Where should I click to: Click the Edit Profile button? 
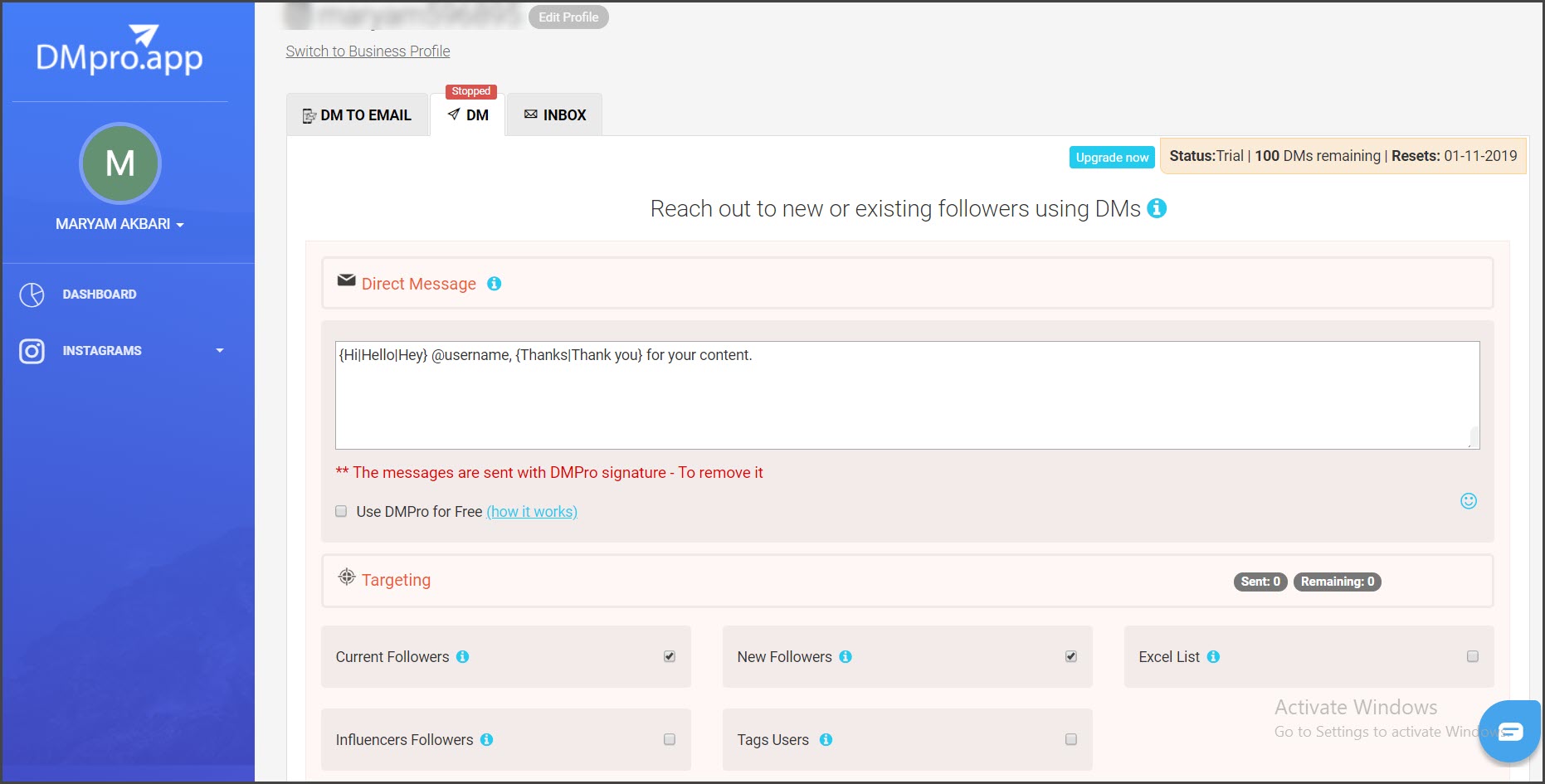tap(568, 17)
